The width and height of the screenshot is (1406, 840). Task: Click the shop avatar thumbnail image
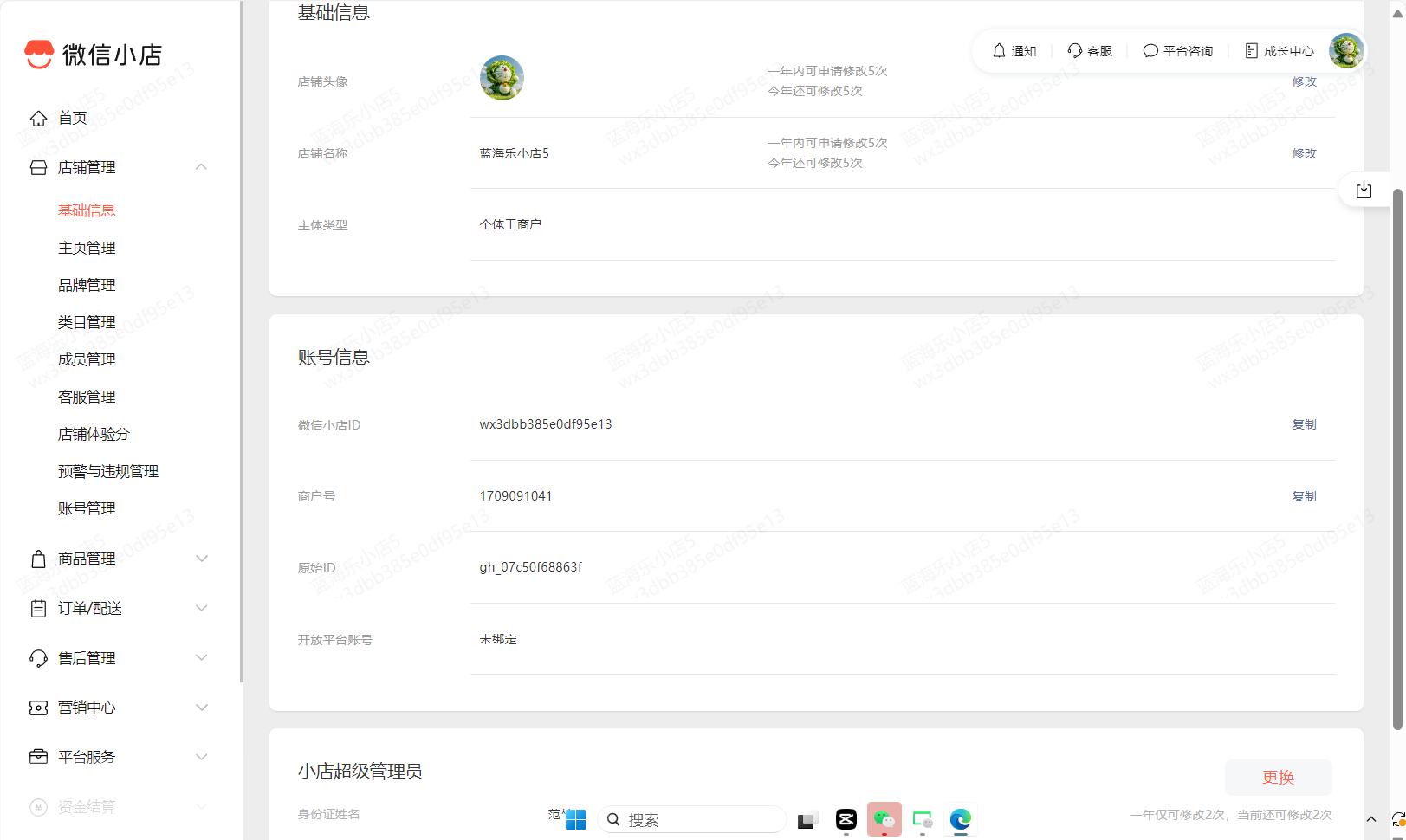pos(502,78)
